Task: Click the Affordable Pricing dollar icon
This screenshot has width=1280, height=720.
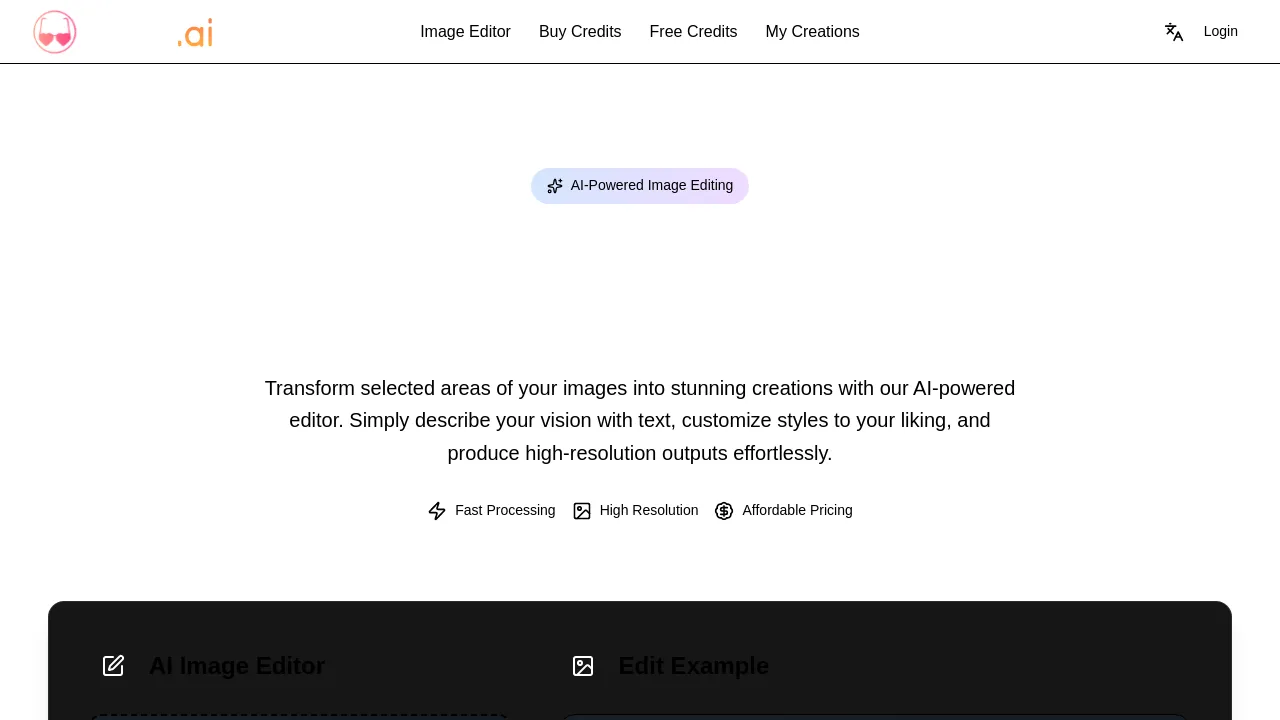Action: pyautogui.click(x=724, y=511)
